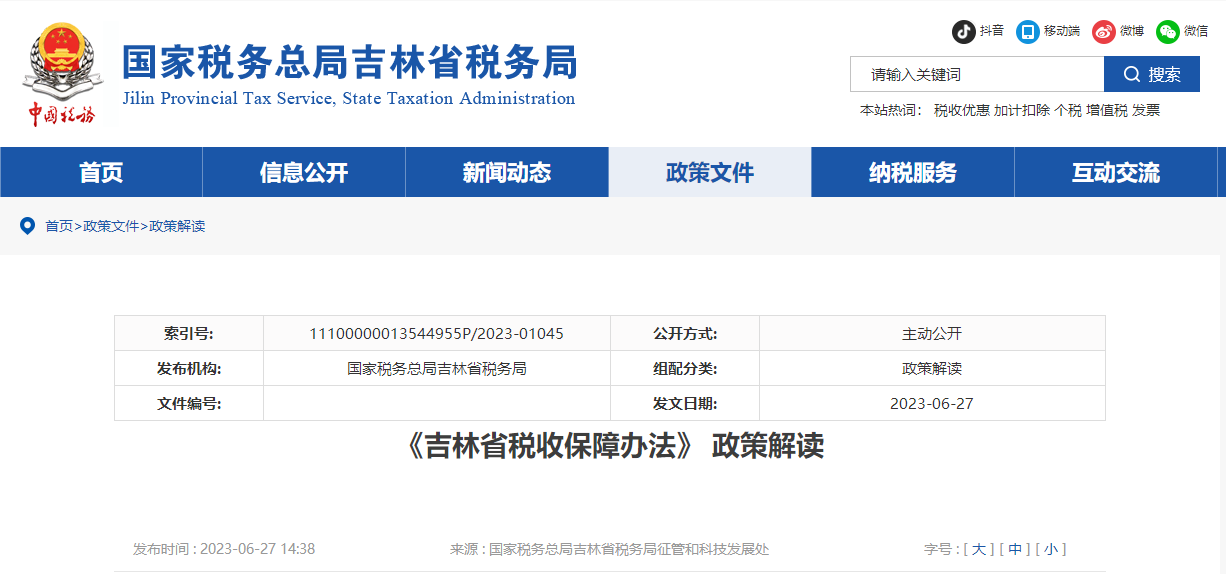1226x574 pixels.
Task: Click the 搜索 search button
Action: click(1152, 74)
